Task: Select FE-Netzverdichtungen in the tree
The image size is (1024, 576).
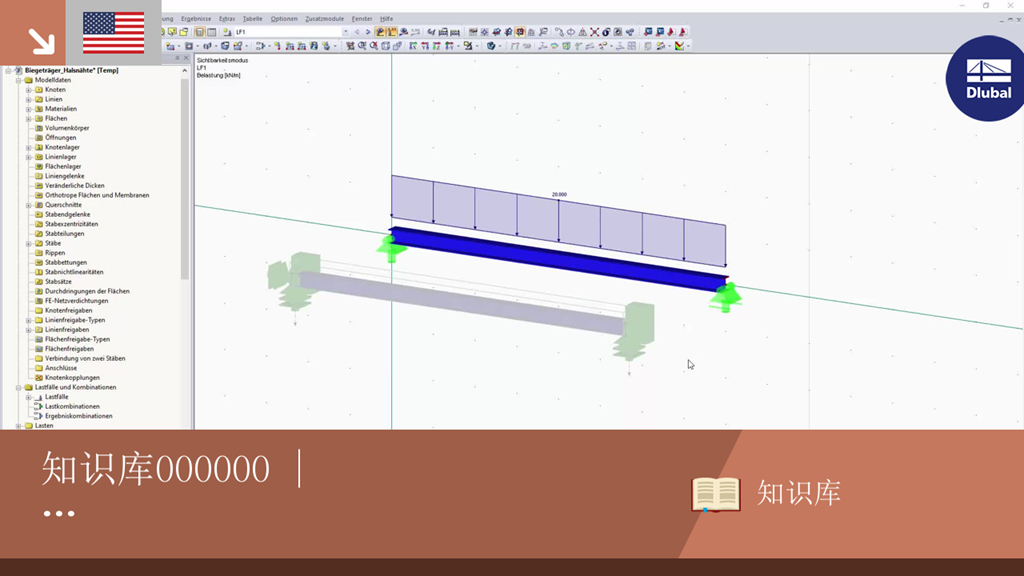Action: coord(76,301)
